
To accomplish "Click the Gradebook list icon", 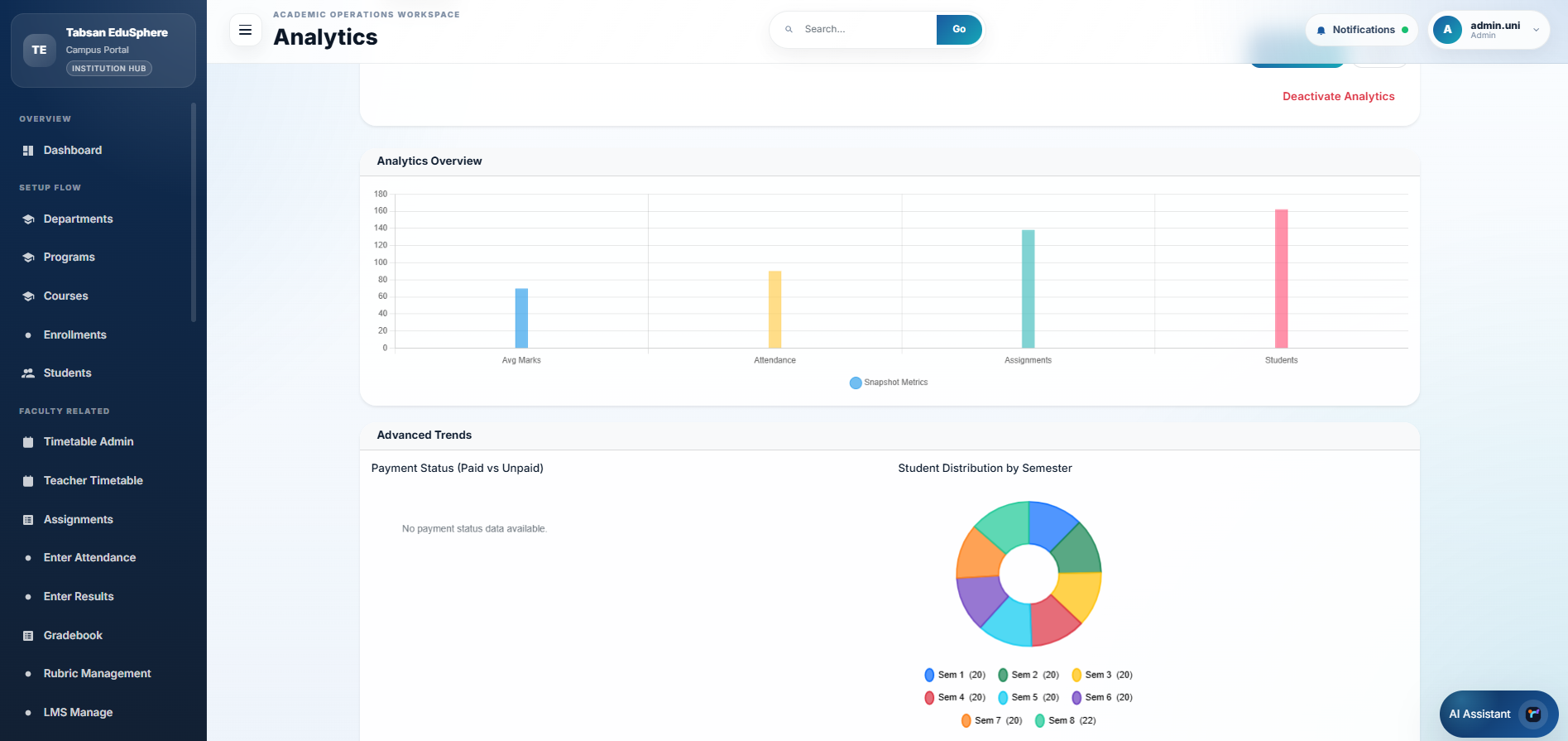I will click(x=28, y=636).
